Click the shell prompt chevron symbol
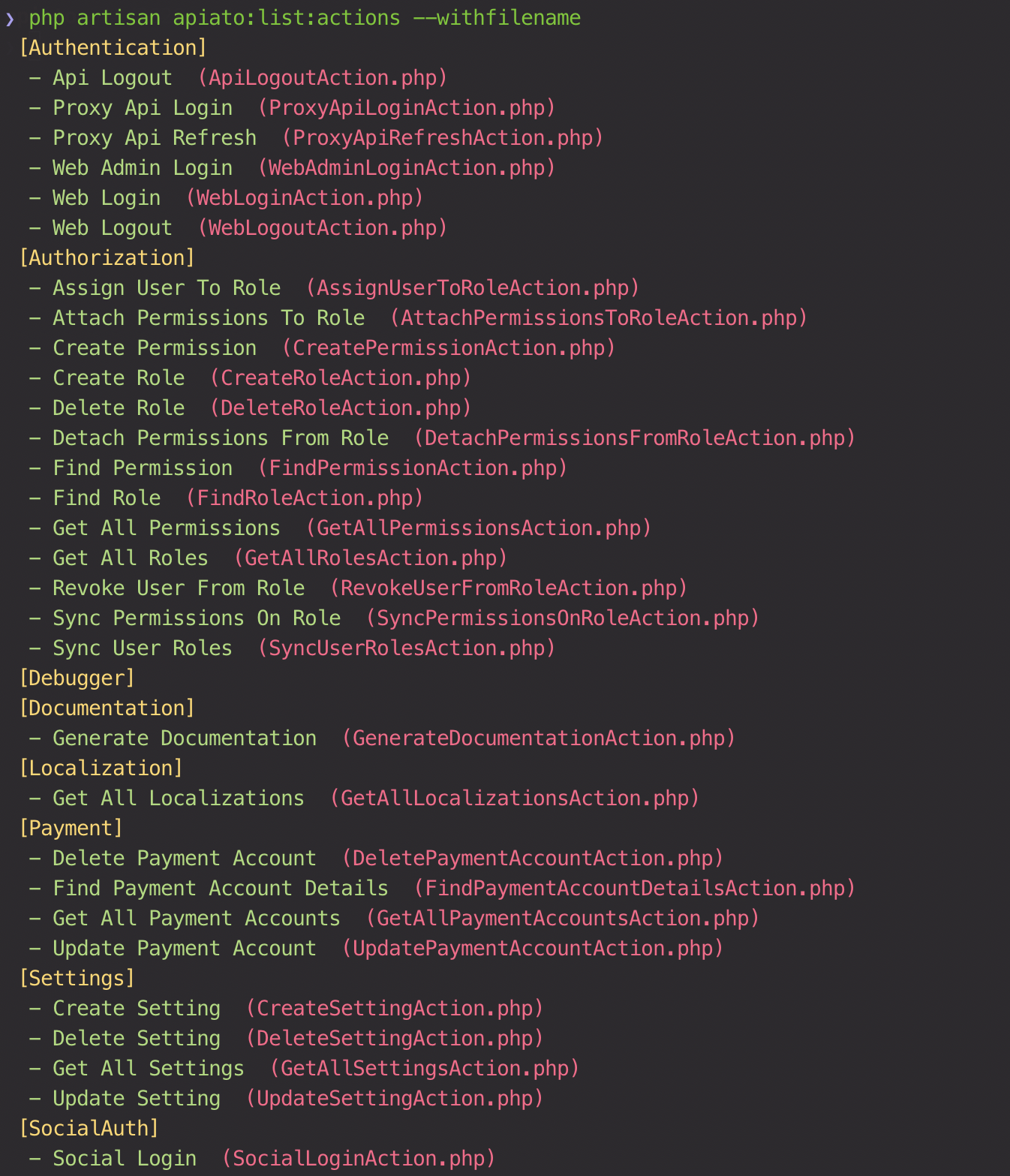The height and width of the screenshot is (1176, 1010). point(10,18)
